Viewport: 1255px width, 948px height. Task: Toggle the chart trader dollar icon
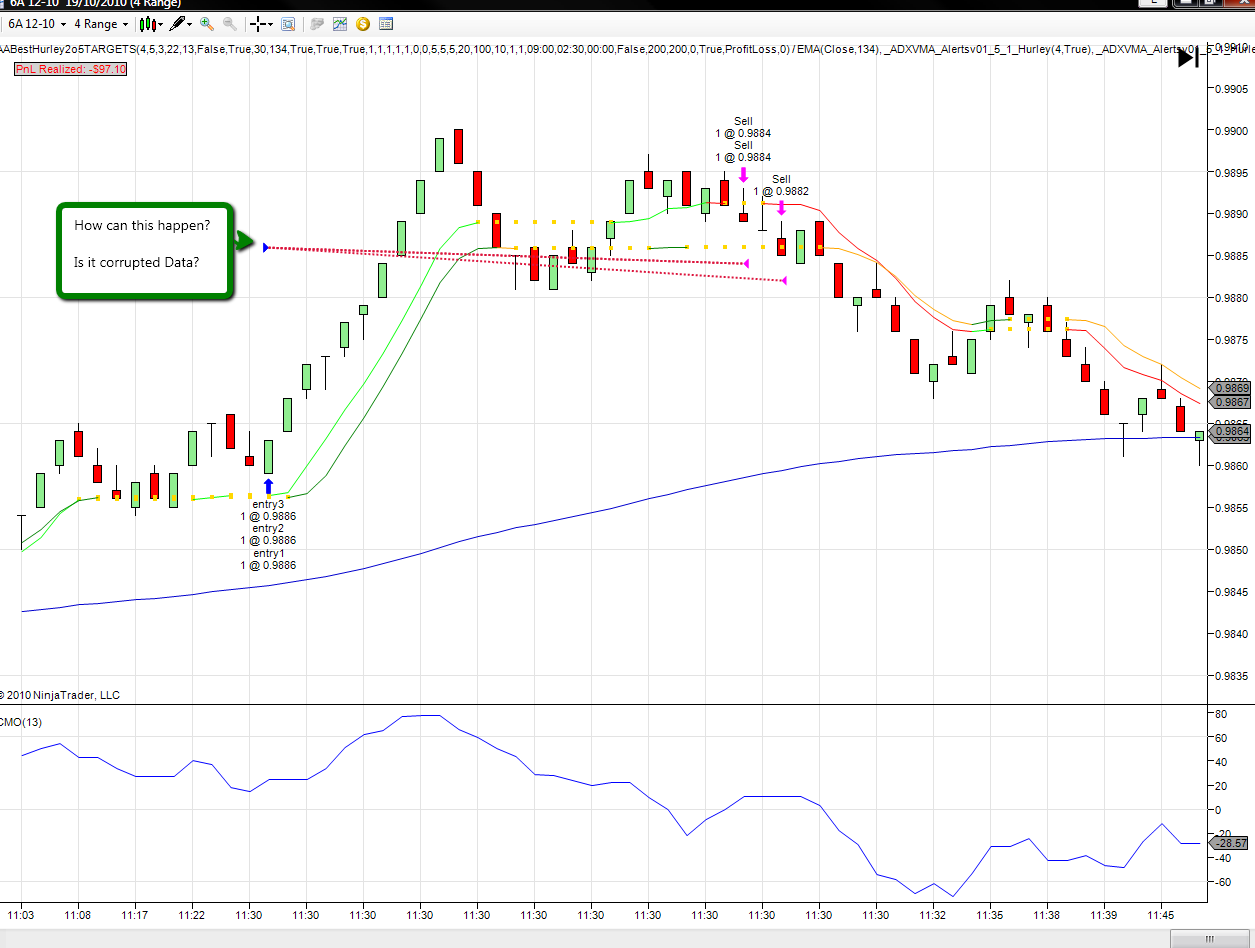pyautogui.click(x=363, y=23)
